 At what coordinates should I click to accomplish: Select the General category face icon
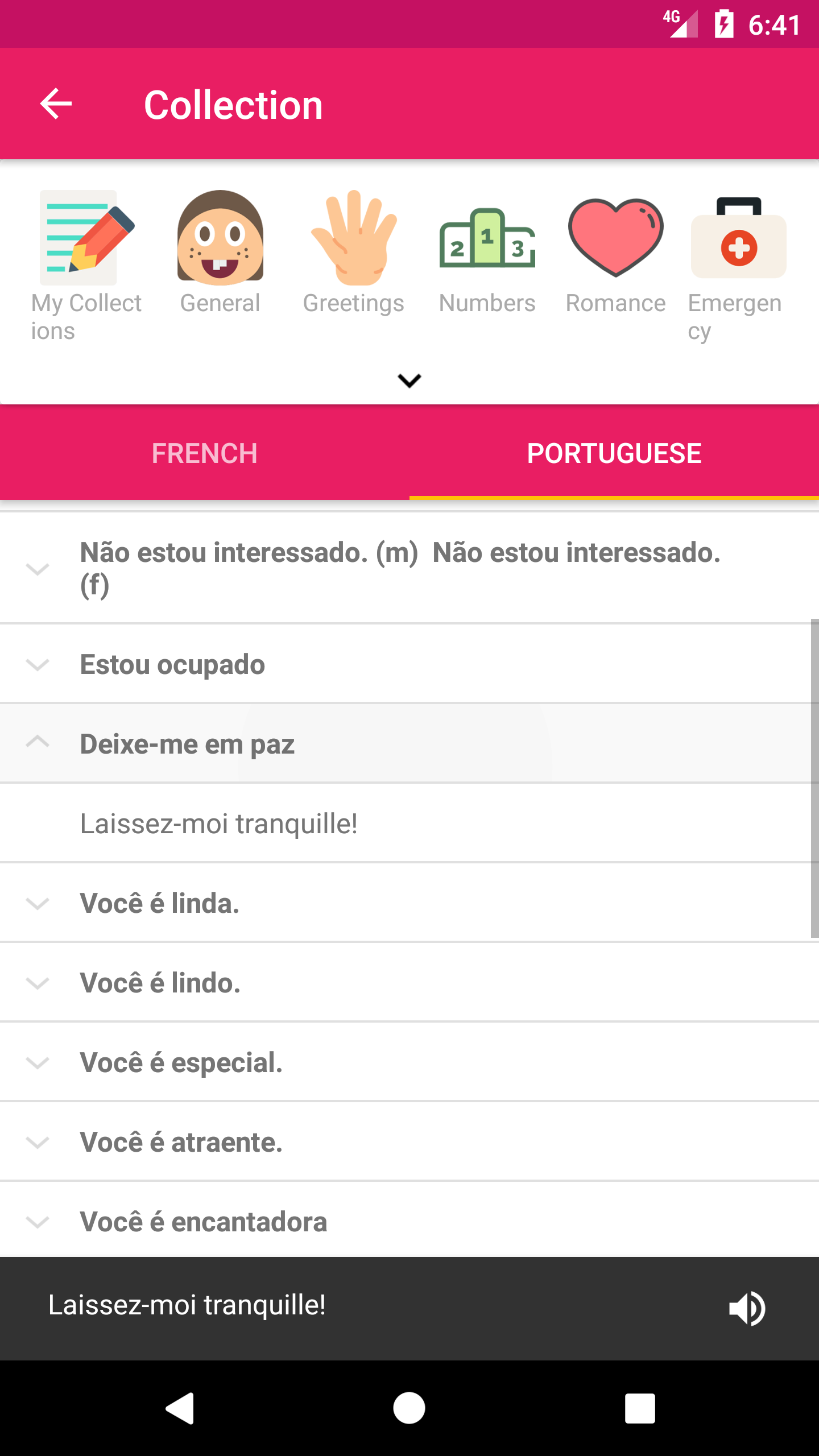[x=220, y=238]
